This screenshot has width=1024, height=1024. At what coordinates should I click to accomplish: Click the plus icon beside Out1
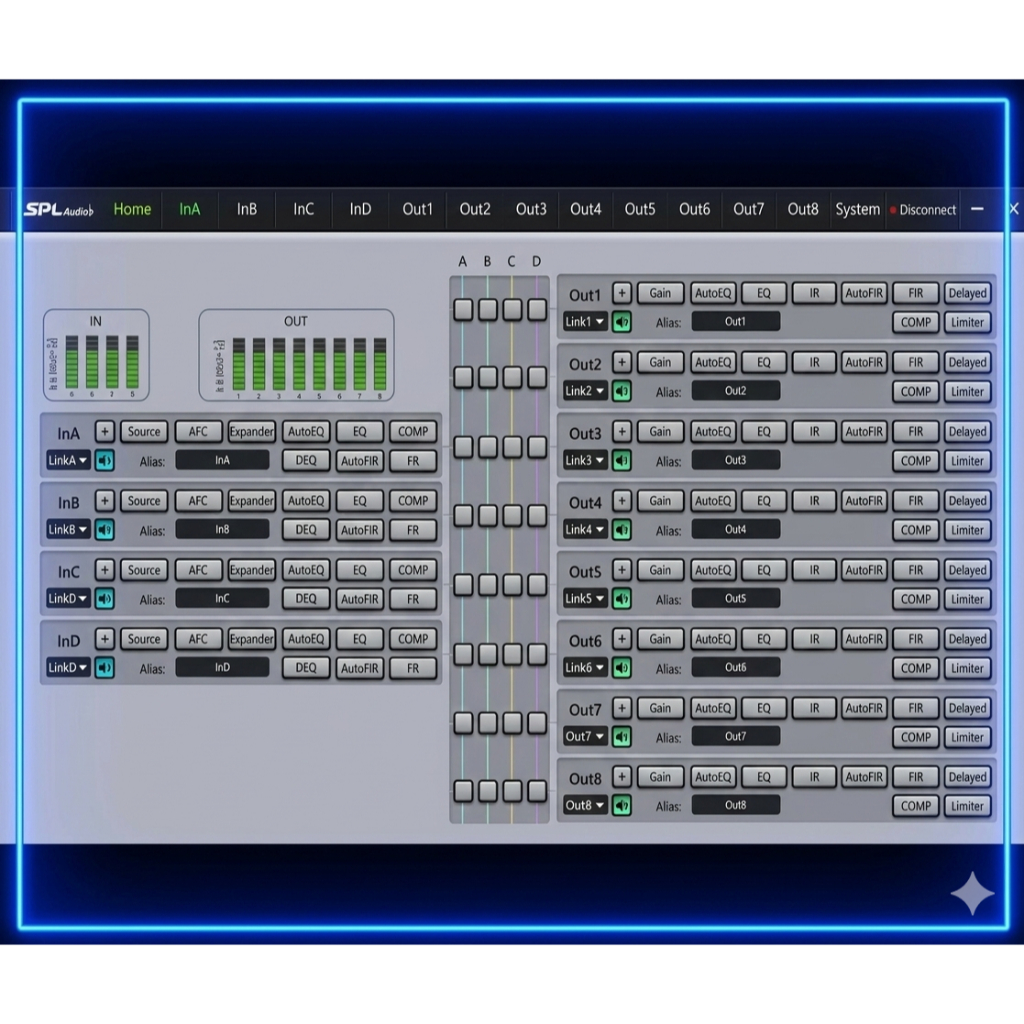[622, 293]
